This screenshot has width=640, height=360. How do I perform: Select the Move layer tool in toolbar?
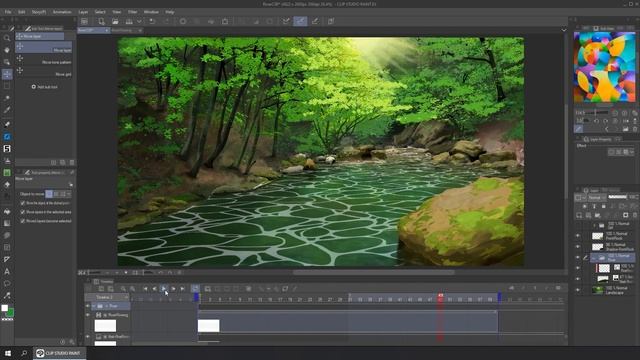tap(7, 74)
